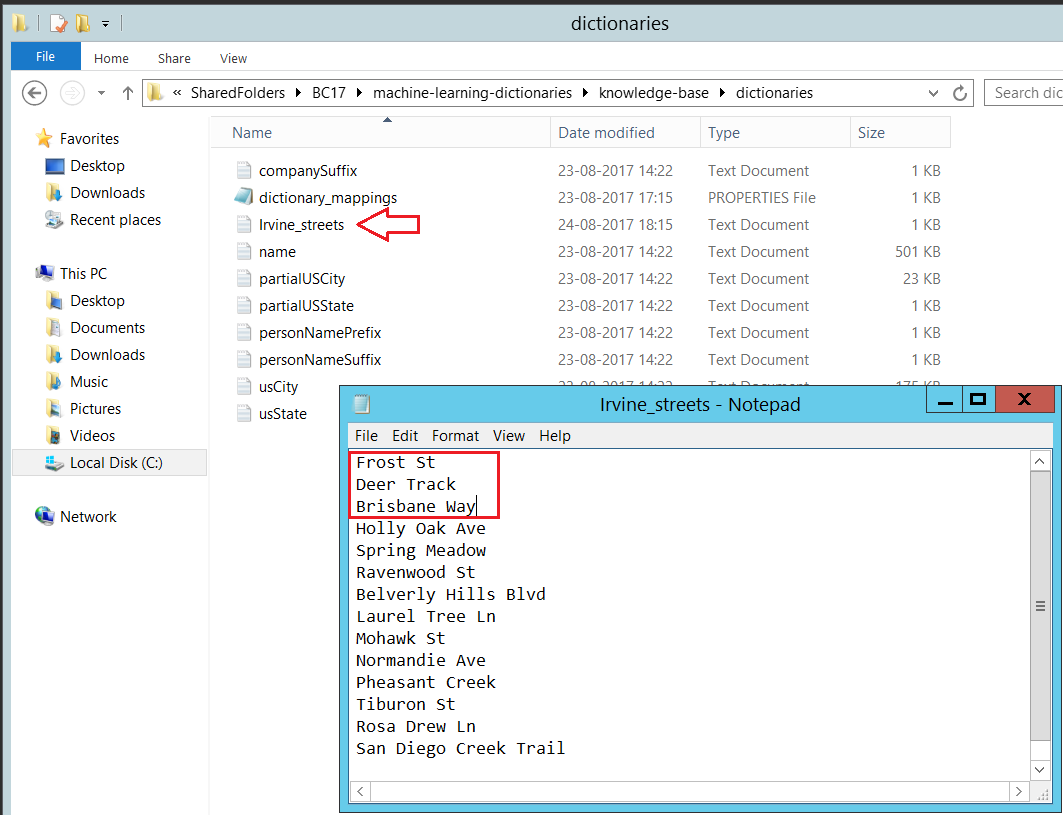
Task: Select the name text file icon
Action: [x=244, y=252]
